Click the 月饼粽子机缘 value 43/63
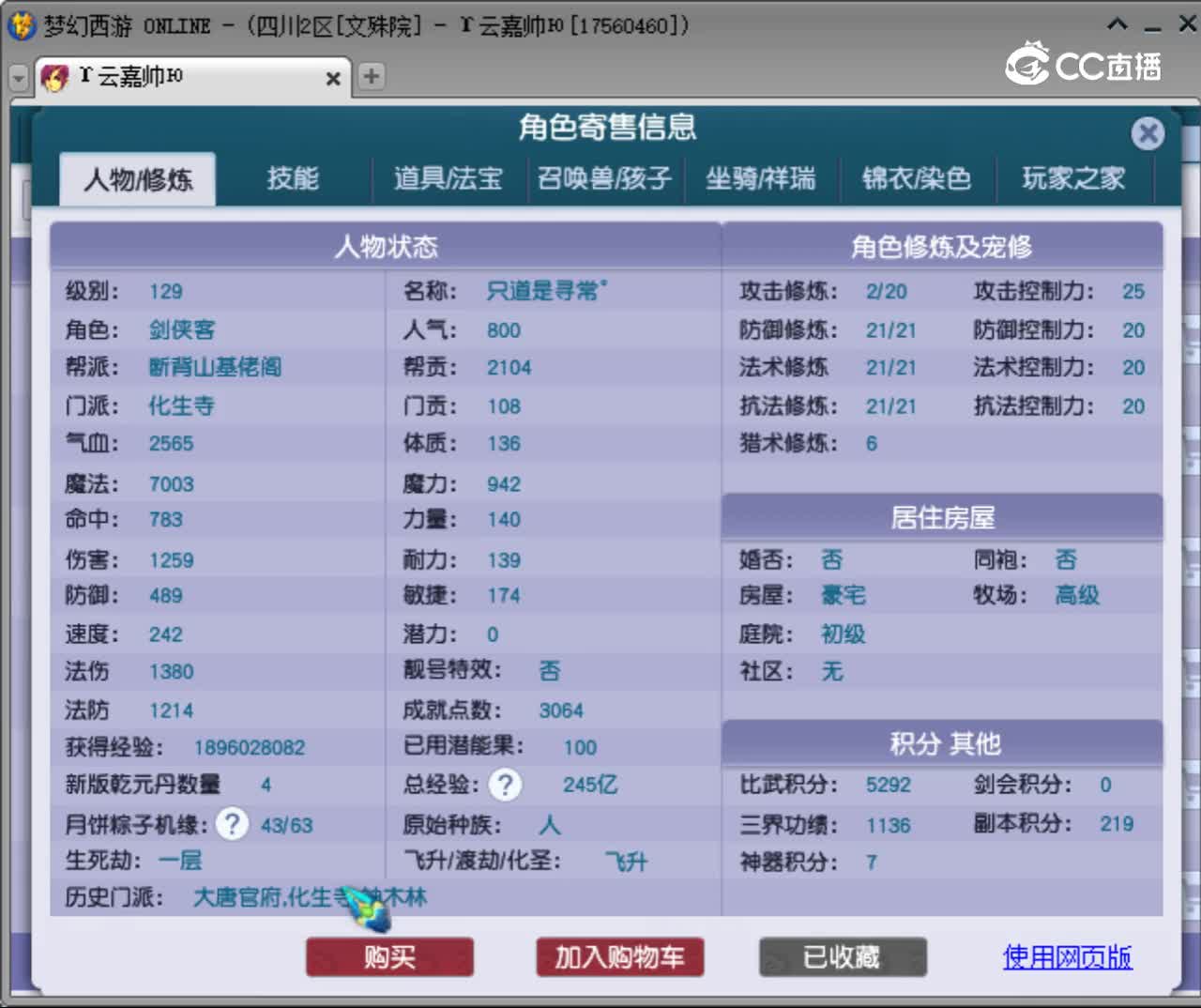The height and width of the screenshot is (1008, 1201). [287, 826]
